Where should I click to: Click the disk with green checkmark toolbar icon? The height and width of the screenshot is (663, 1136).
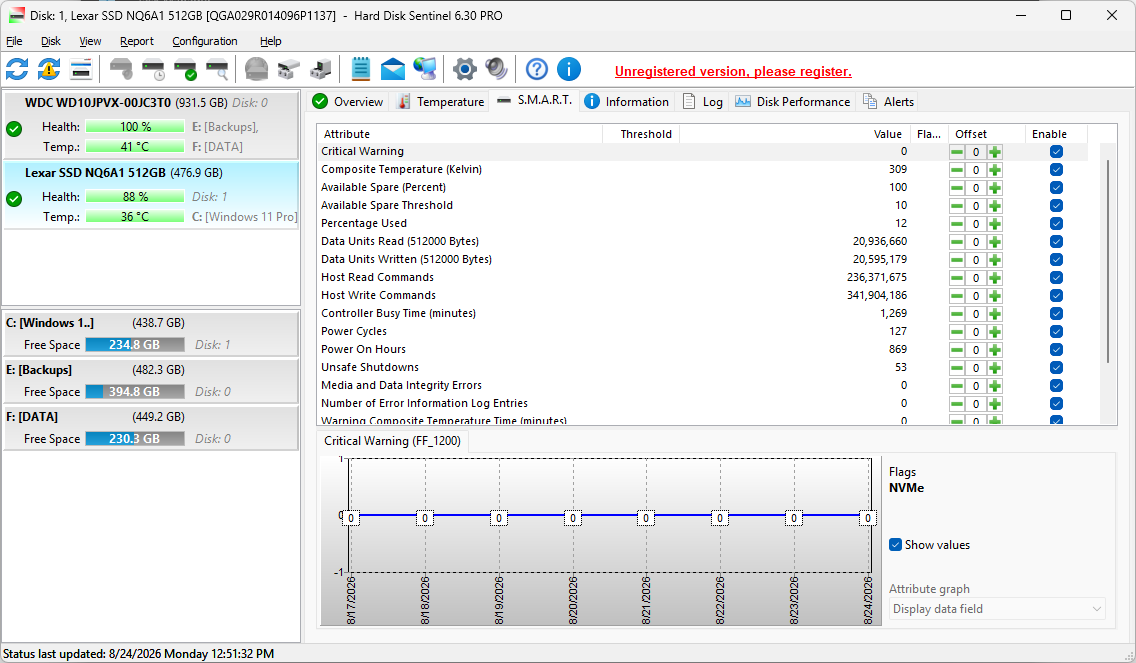[x=185, y=70]
